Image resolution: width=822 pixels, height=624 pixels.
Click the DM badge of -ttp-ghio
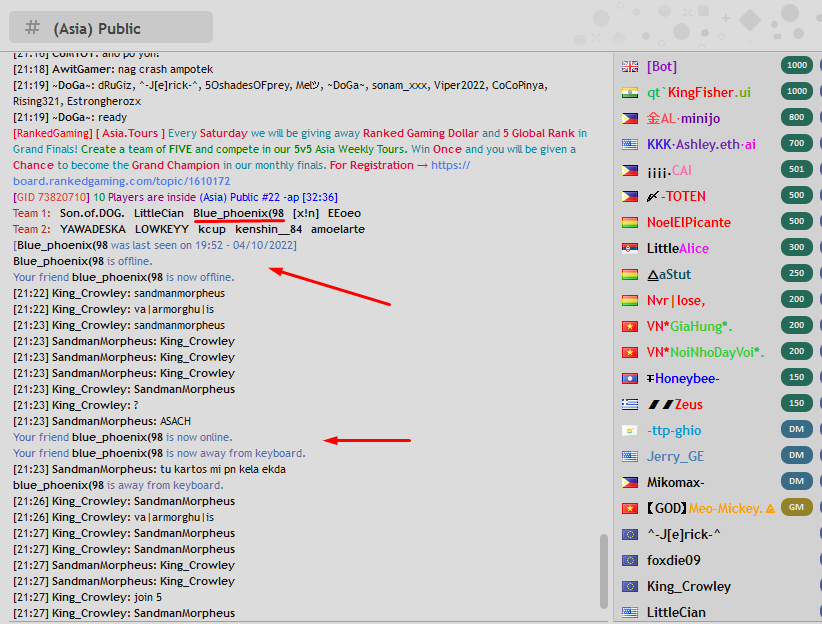(796, 429)
